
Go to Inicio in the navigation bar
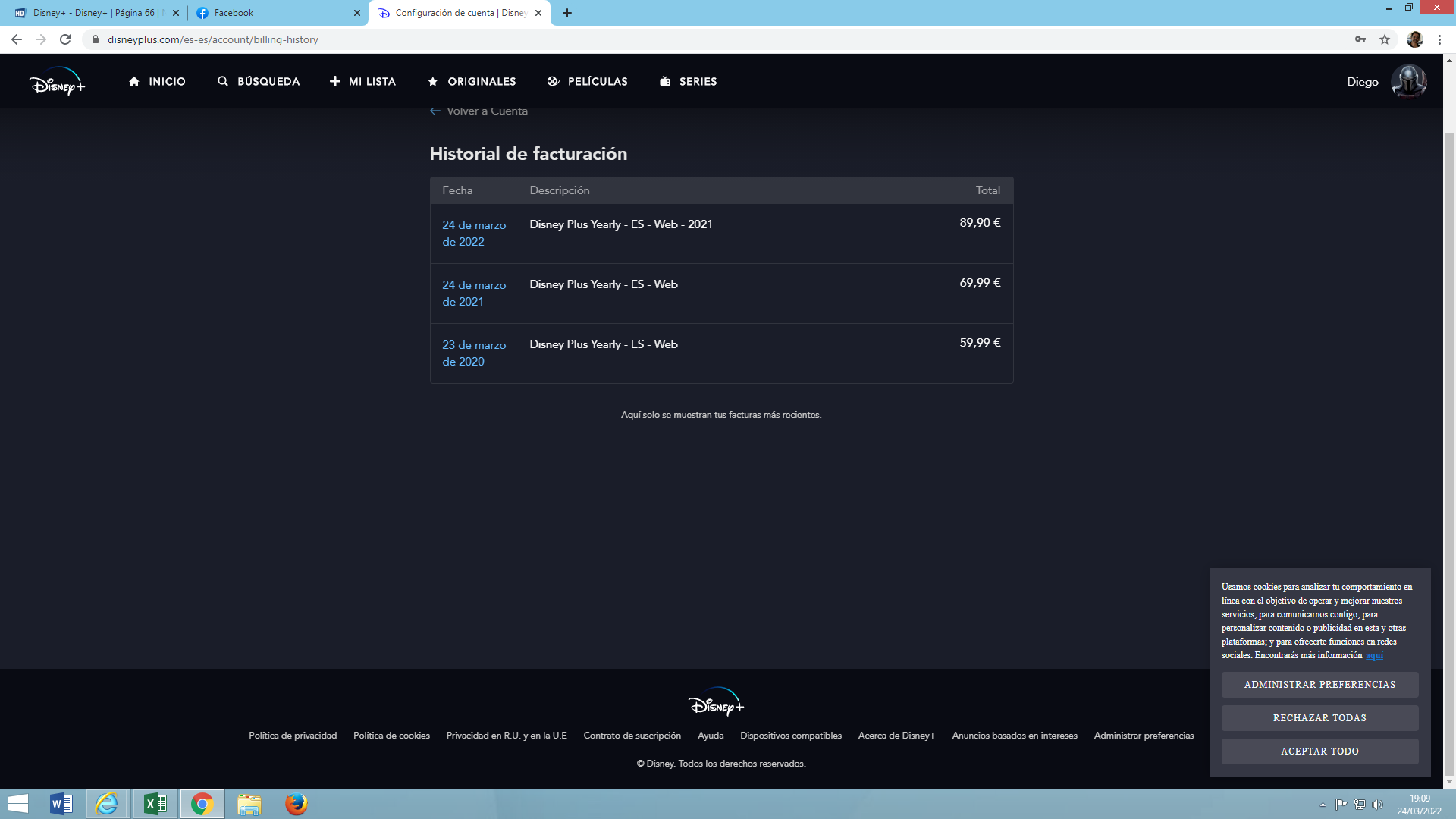[x=157, y=81]
